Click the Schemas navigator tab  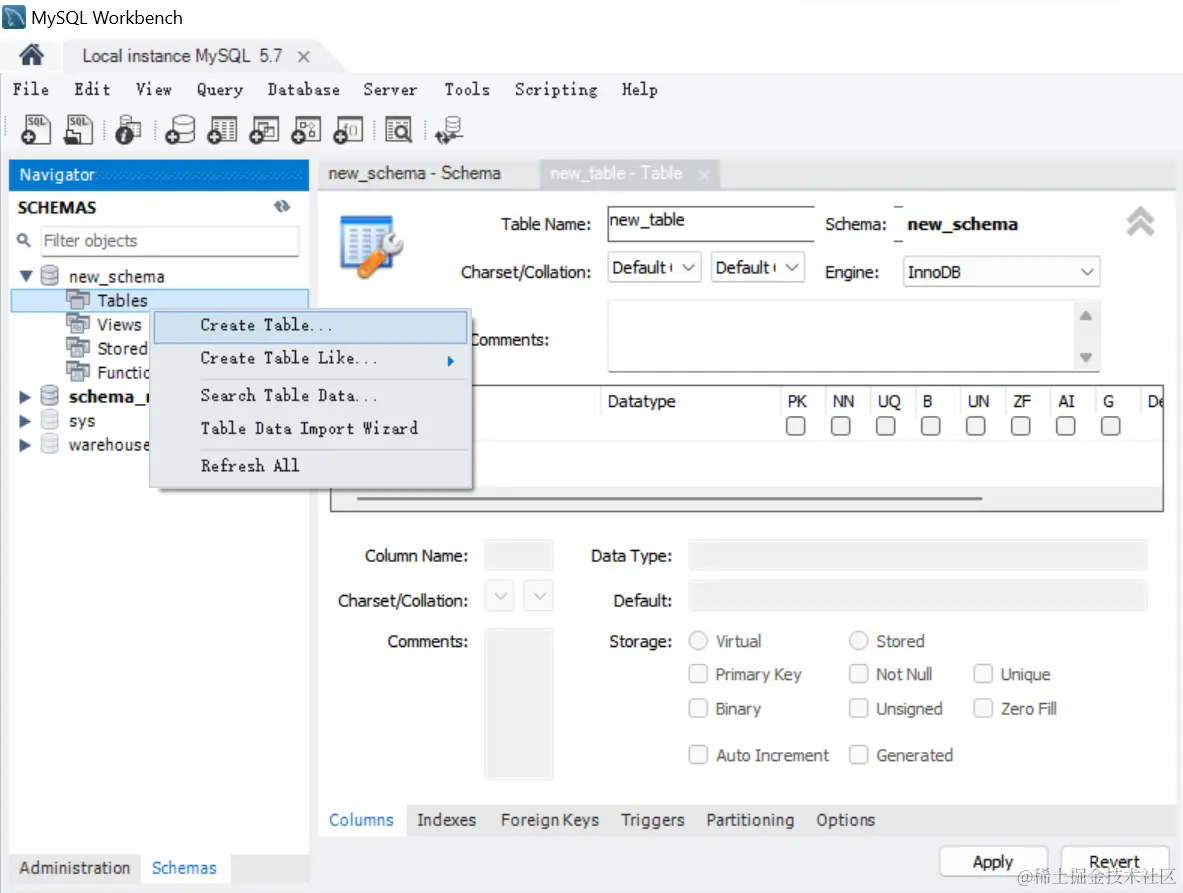[184, 868]
